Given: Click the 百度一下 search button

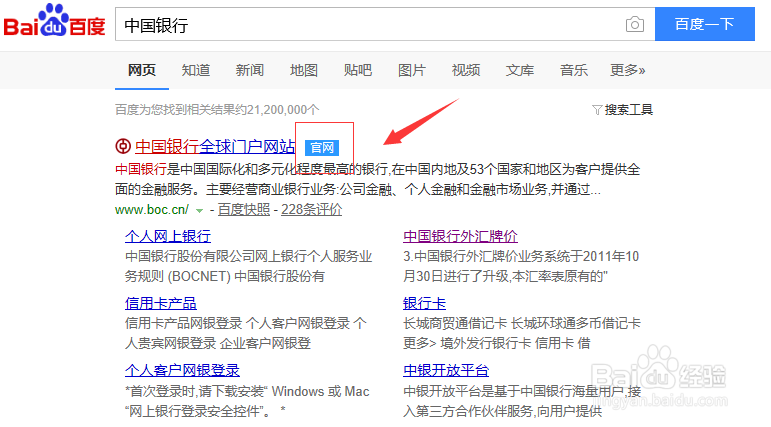Looking at the screenshot, I should [x=705, y=24].
